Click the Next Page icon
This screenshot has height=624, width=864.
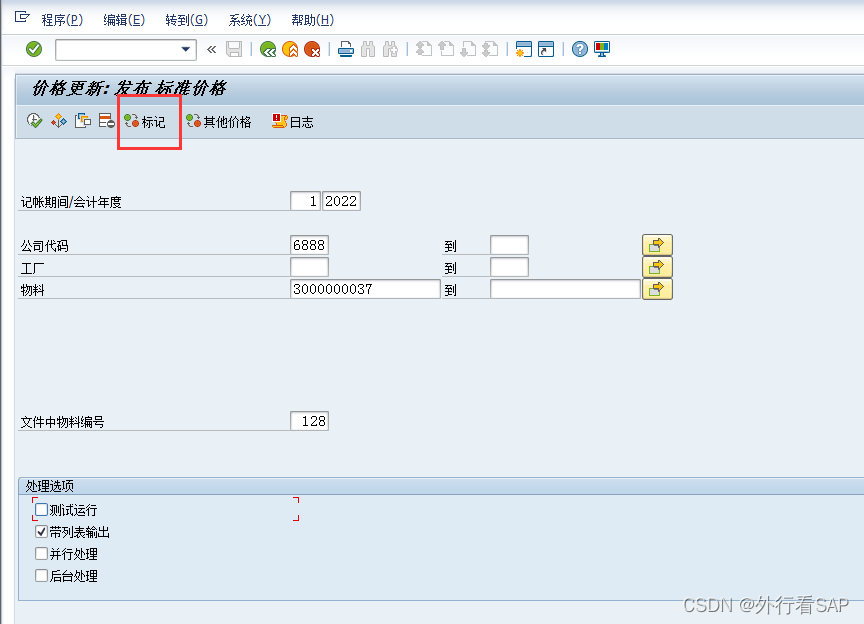[468, 49]
